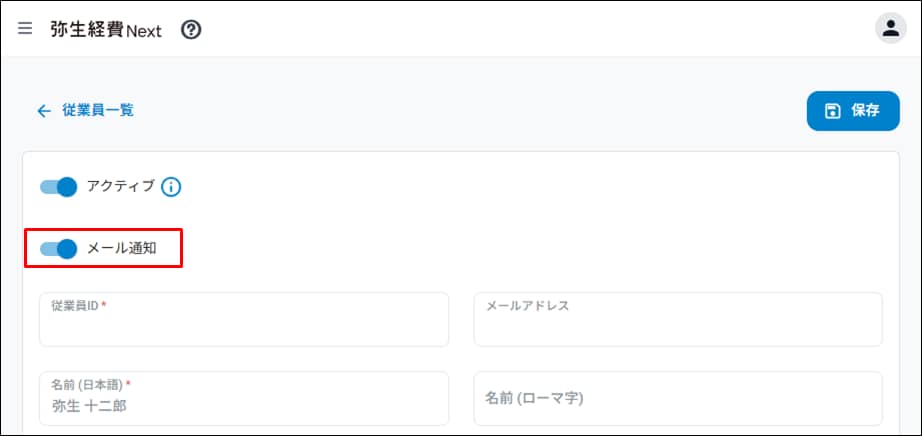922x436 pixels.
Task: Focus the 名前 (ローマ字) field
Action: [x=677, y=398]
